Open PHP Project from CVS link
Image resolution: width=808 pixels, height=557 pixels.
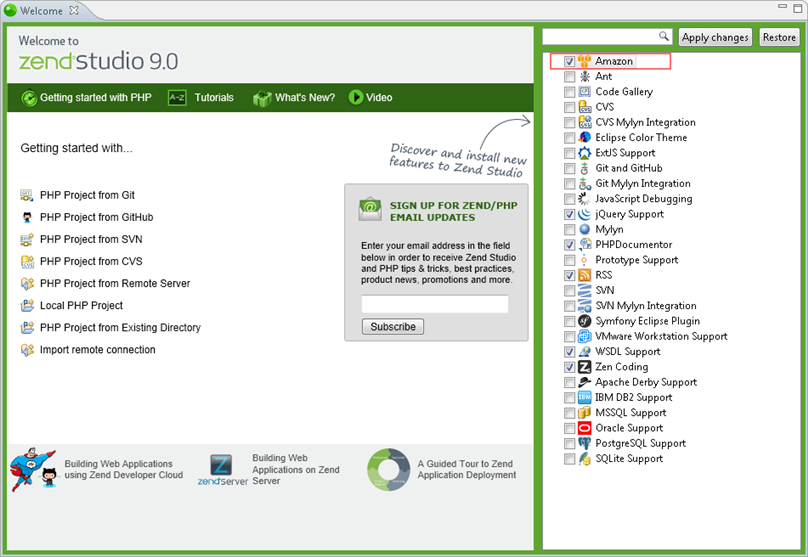point(91,261)
